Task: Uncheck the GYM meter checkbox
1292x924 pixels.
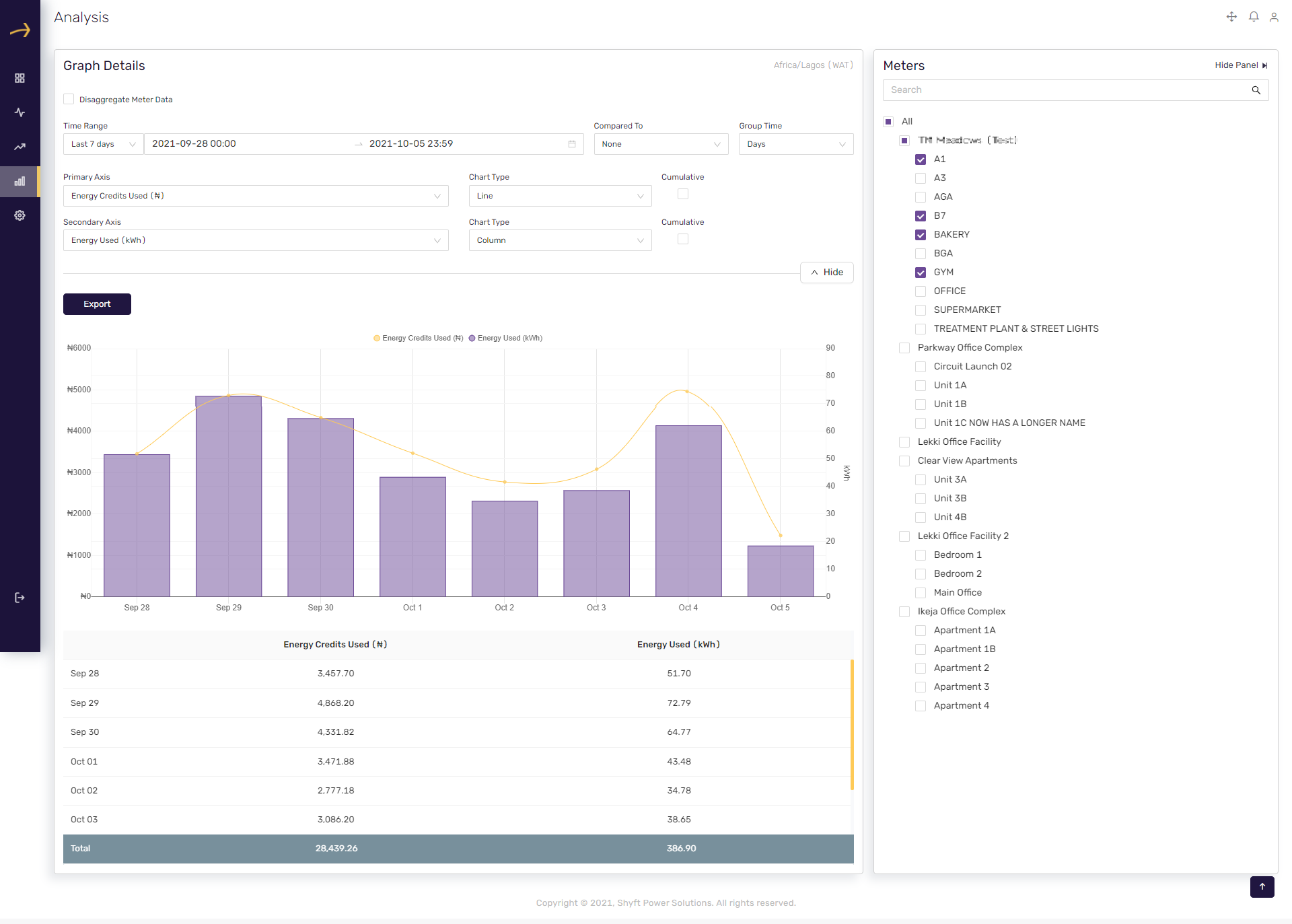Action: pos(921,273)
